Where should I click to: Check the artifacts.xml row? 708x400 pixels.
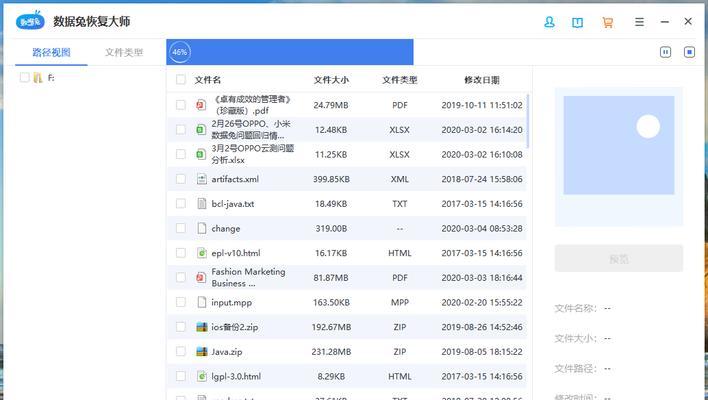click(x=181, y=179)
